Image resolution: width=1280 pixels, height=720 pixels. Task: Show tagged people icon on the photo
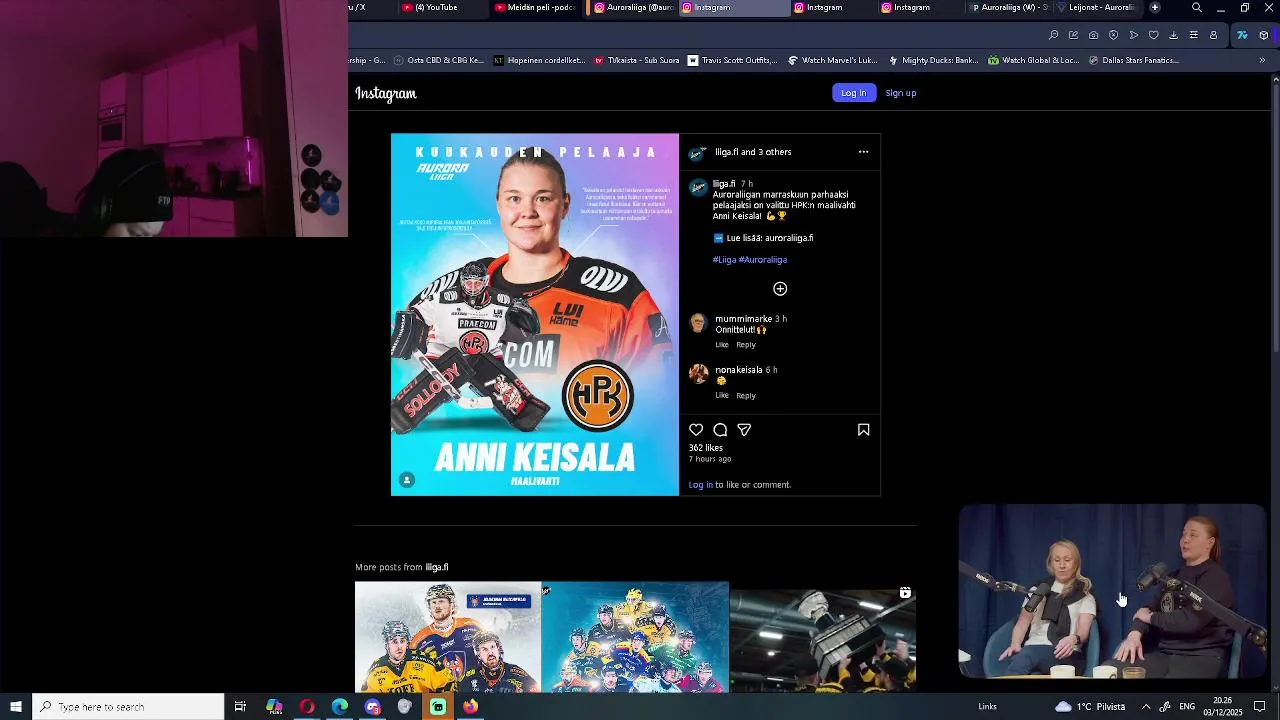pyautogui.click(x=407, y=480)
